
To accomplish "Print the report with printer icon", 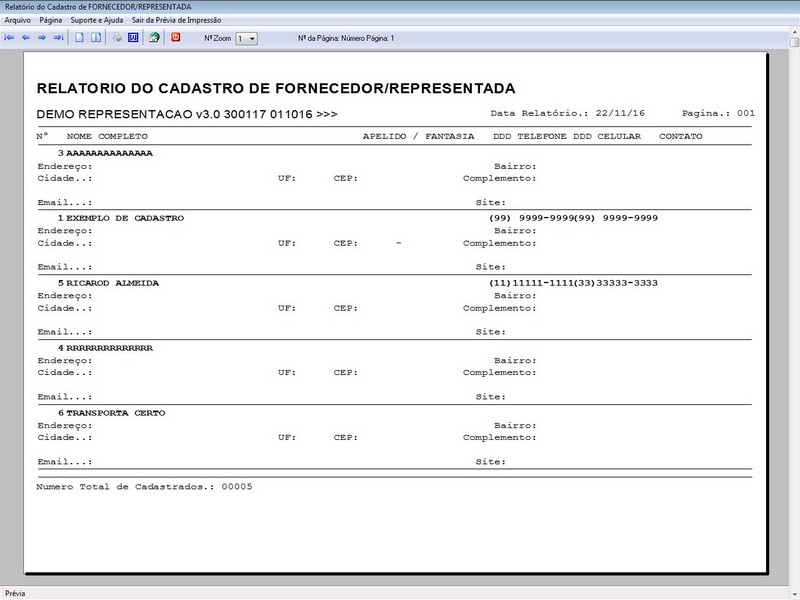I will tap(117, 38).
